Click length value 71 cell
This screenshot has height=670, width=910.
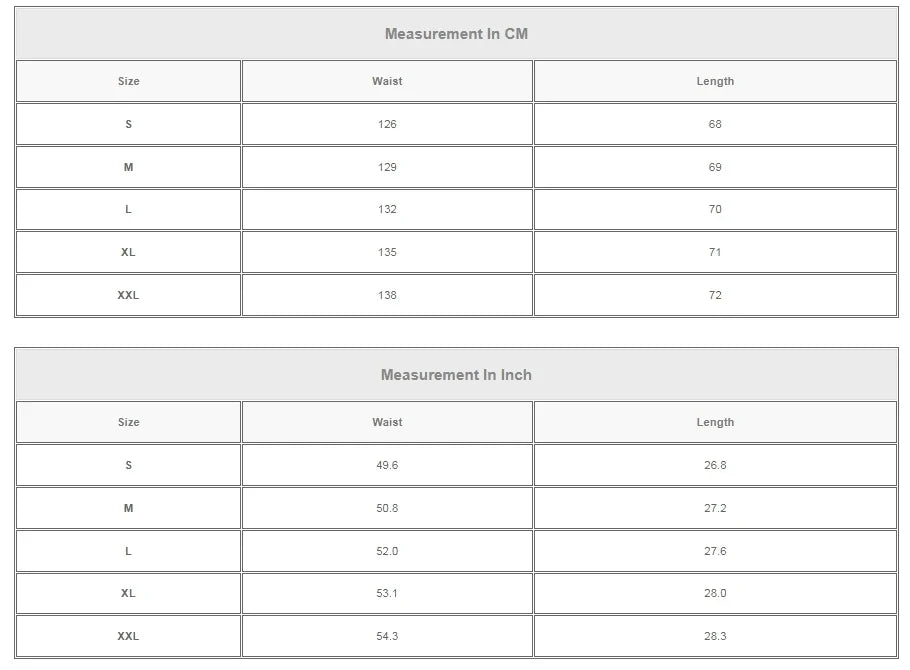pyautogui.click(x=715, y=252)
